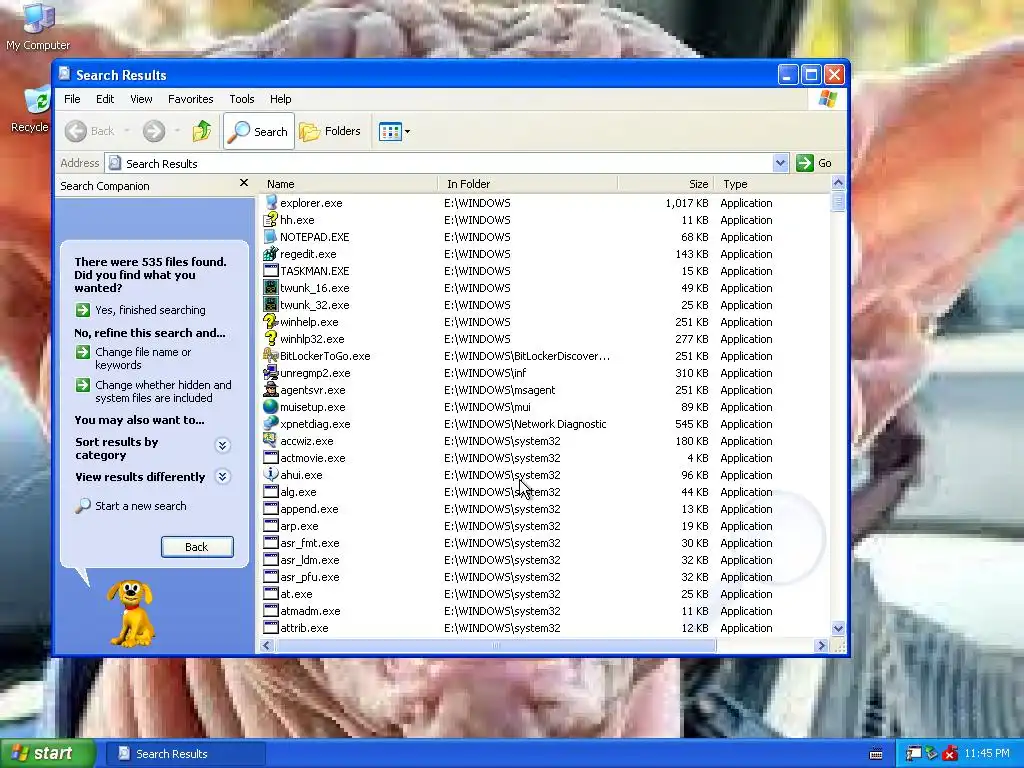The height and width of the screenshot is (768, 1024).
Task: Select the My Computer desktop icon
Action: point(38,27)
